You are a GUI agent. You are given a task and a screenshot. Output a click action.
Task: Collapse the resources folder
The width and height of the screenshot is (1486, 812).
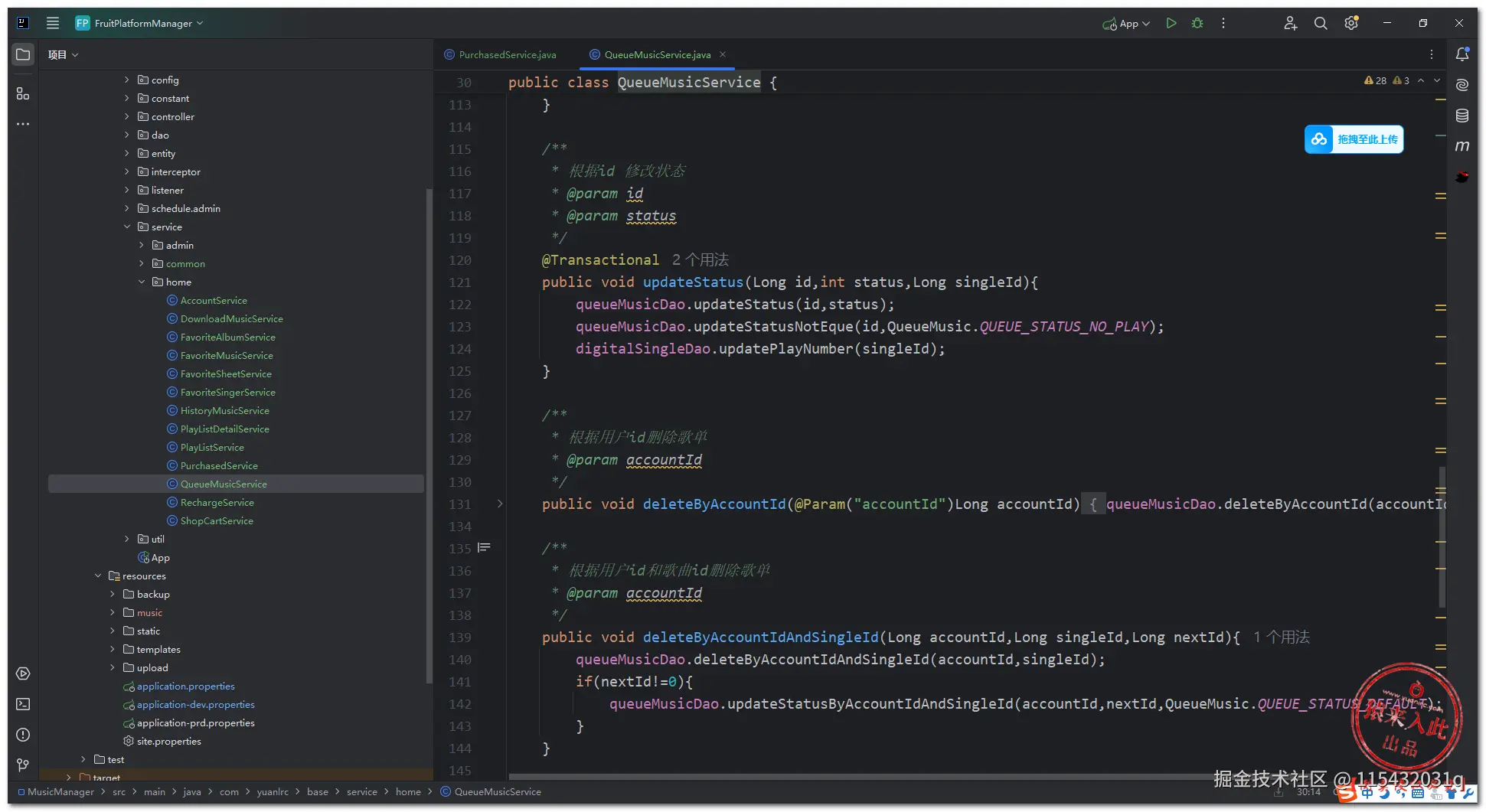click(x=98, y=576)
